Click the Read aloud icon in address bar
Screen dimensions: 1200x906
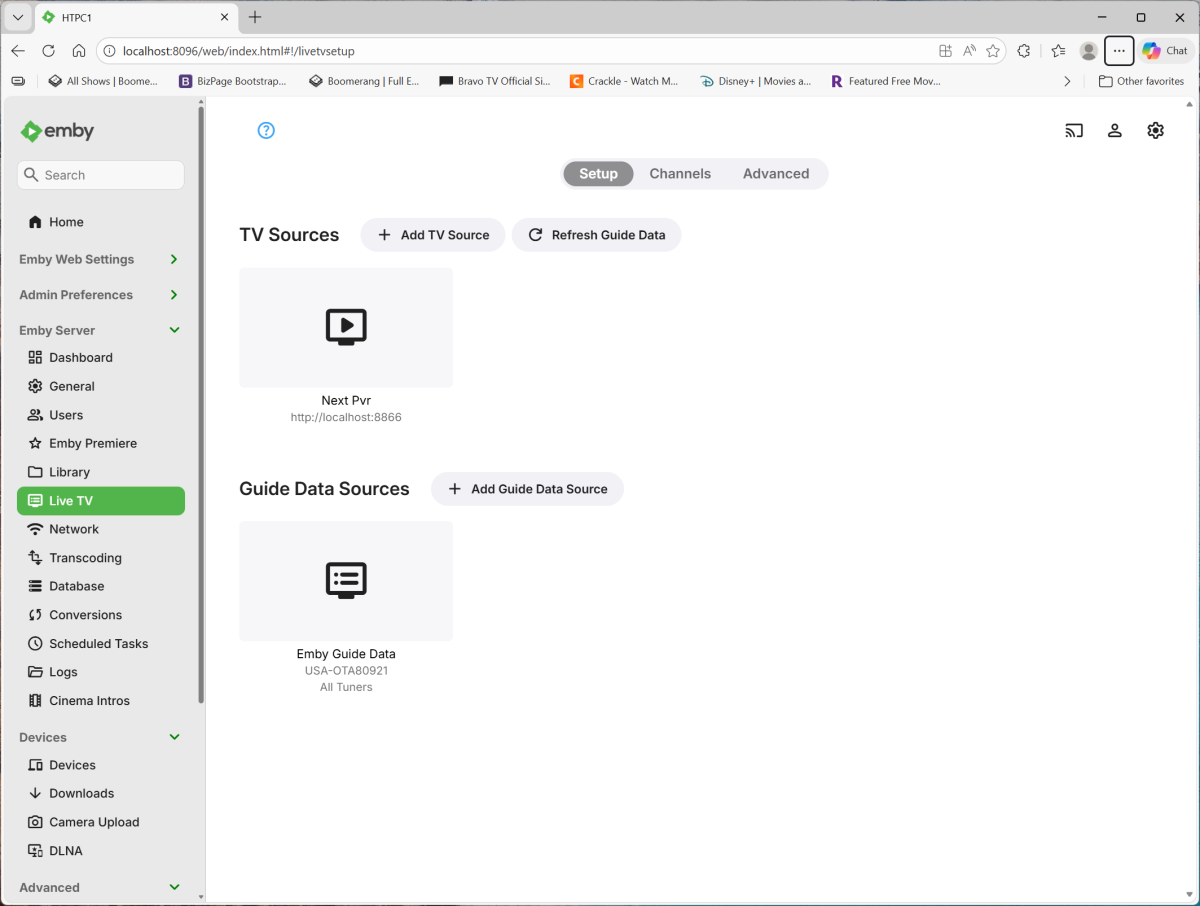click(969, 51)
